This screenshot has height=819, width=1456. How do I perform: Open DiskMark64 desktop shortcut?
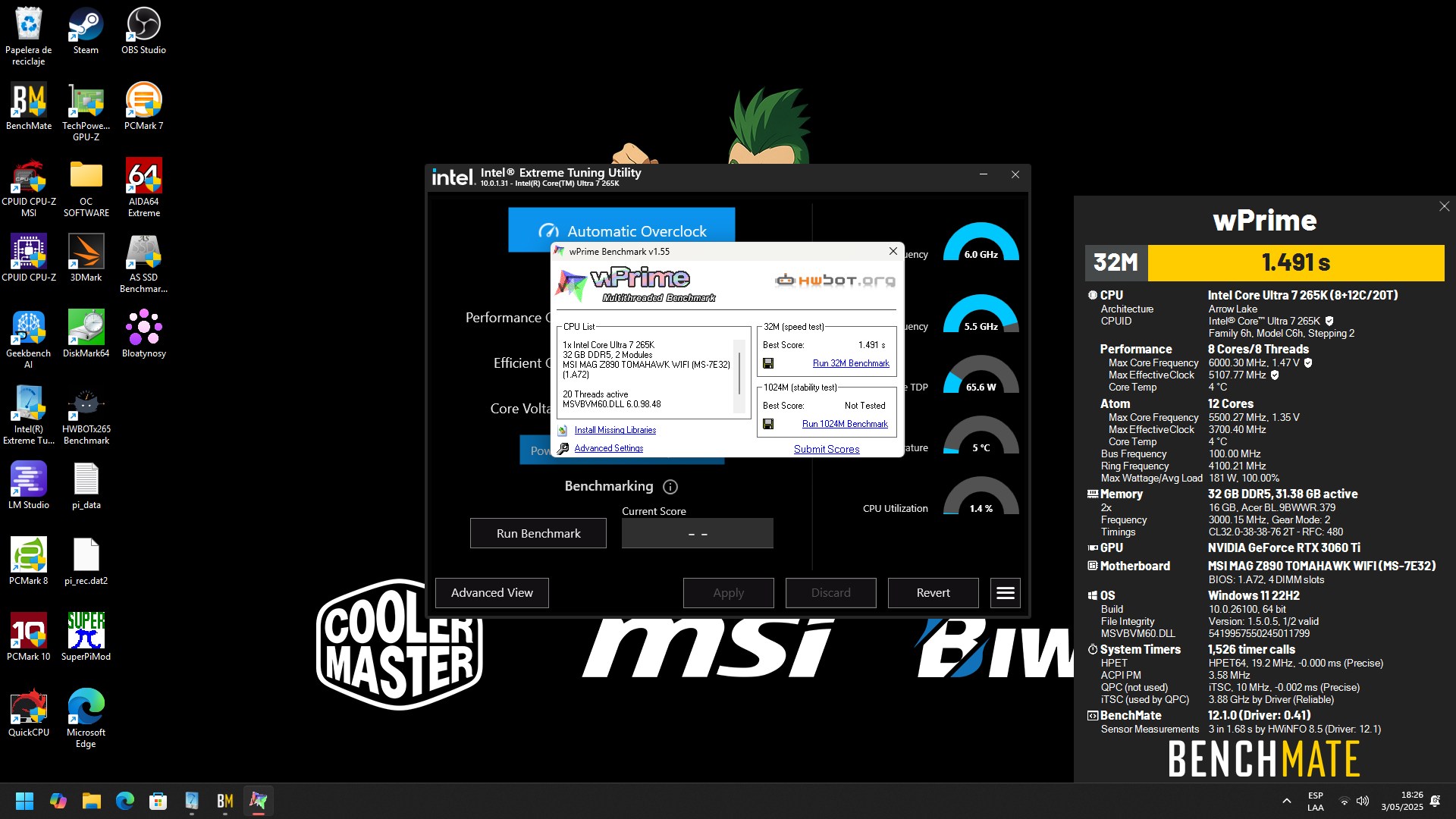pyautogui.click(x=86, y=334)
